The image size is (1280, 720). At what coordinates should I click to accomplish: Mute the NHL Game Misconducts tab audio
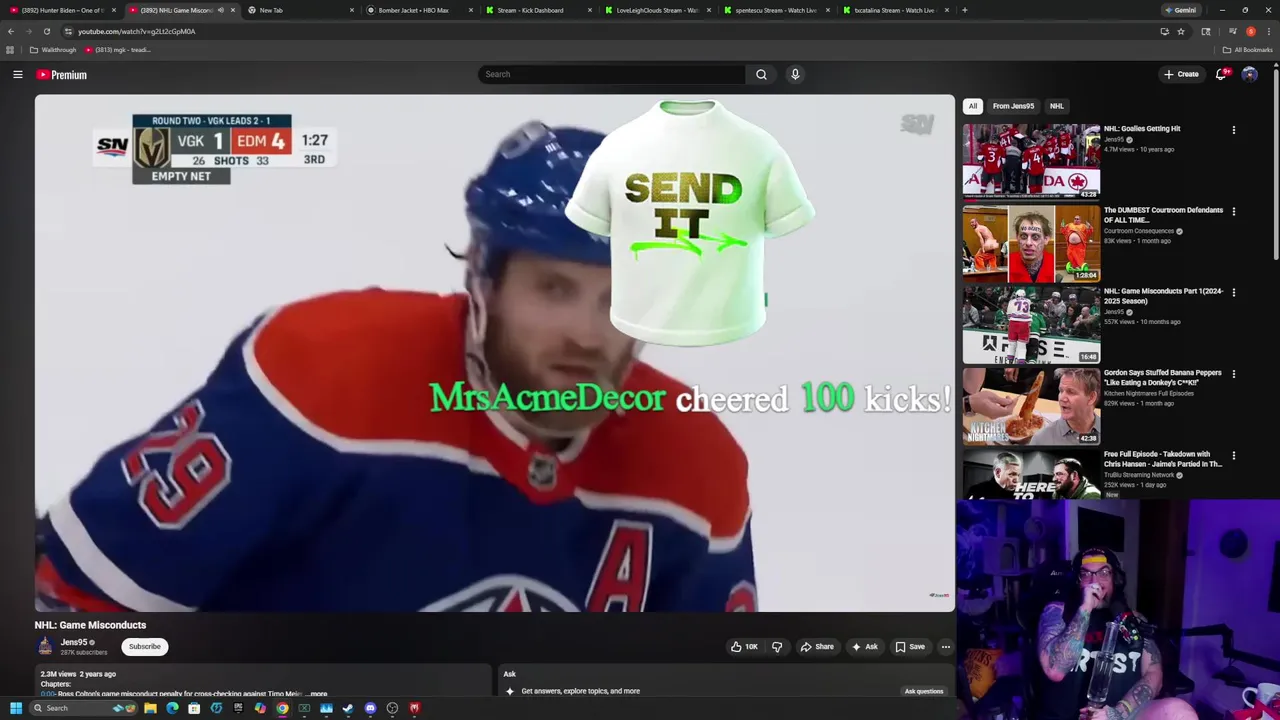click(220, 10)
